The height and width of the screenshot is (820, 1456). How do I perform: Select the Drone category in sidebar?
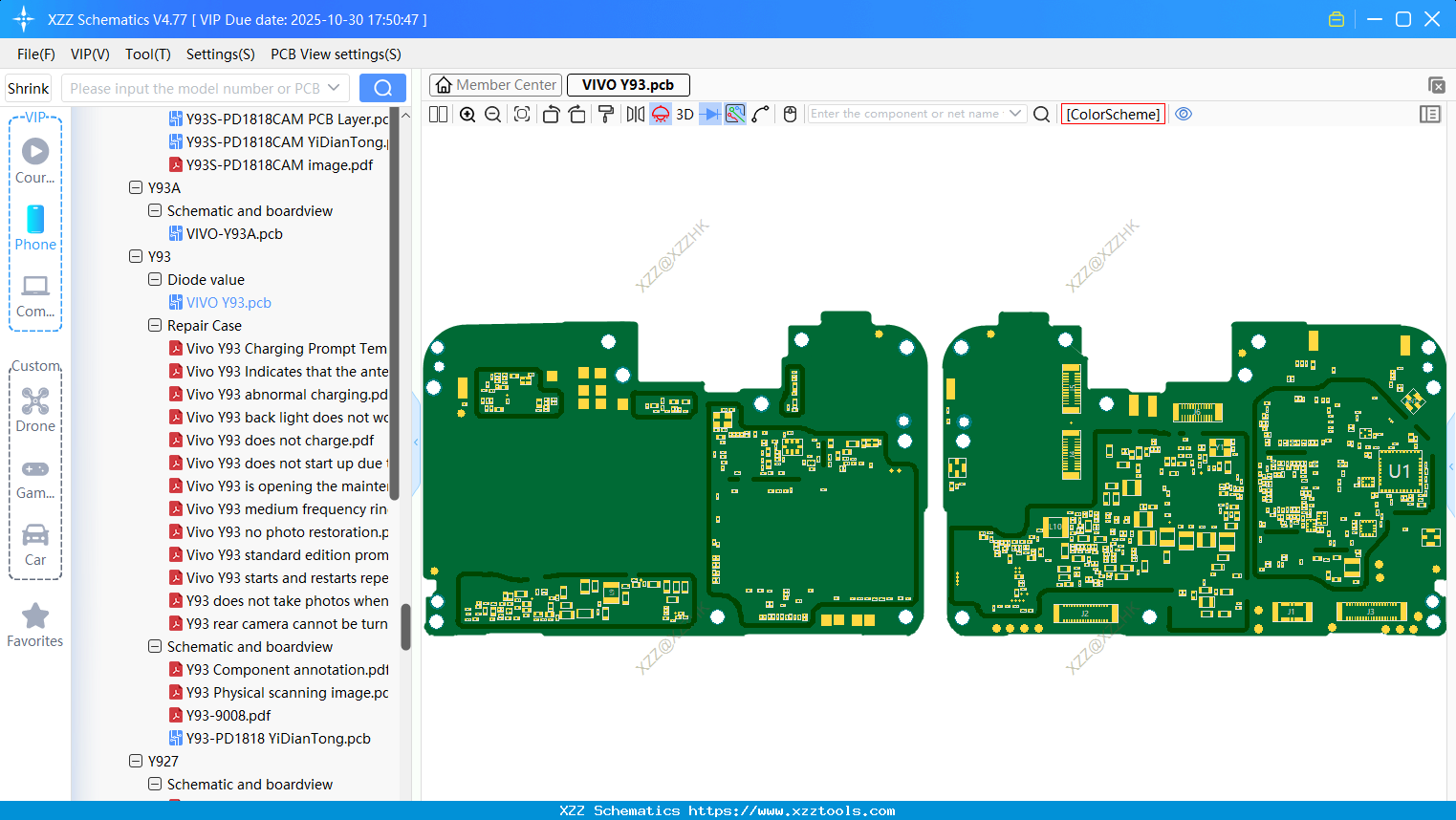pos(35,410)
